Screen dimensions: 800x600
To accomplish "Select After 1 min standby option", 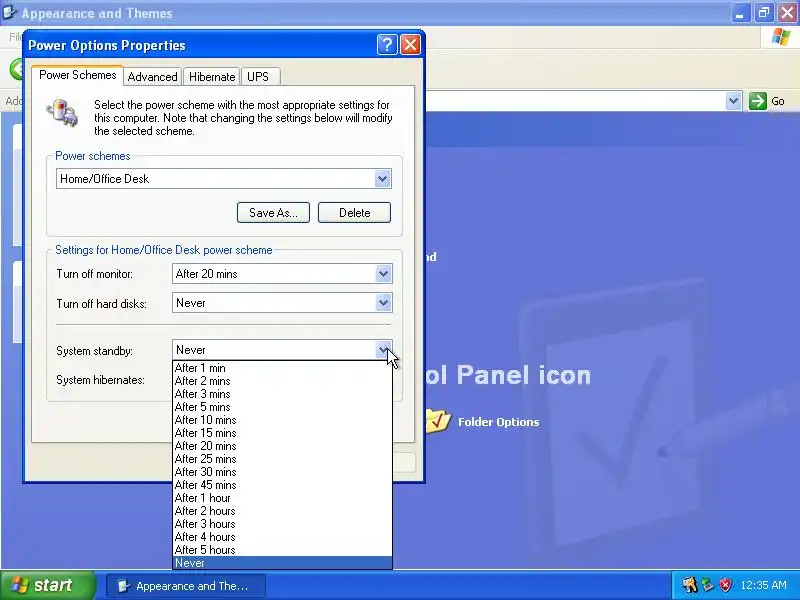I will pos(283,368).
